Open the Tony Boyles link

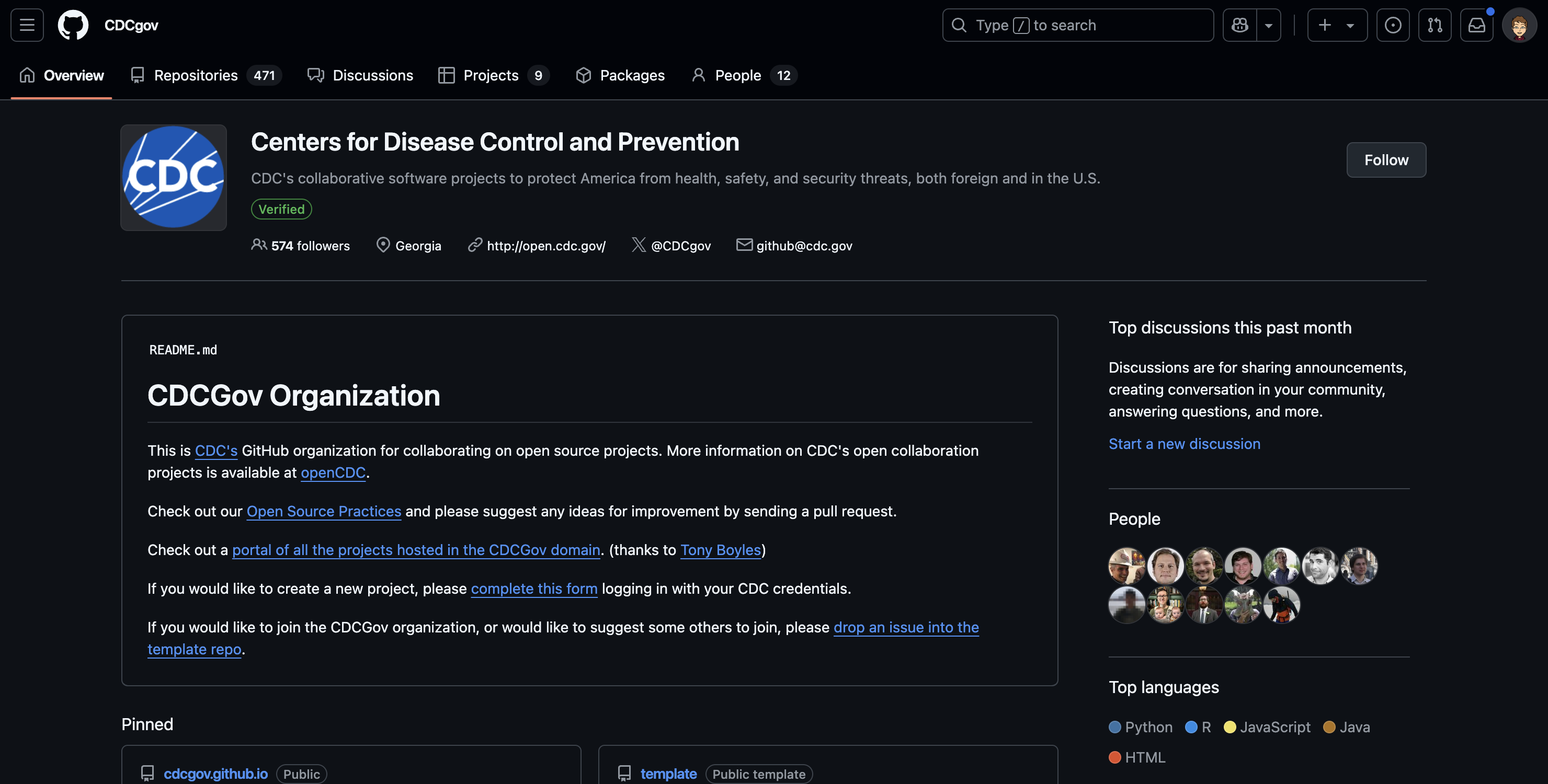(721, 550)
